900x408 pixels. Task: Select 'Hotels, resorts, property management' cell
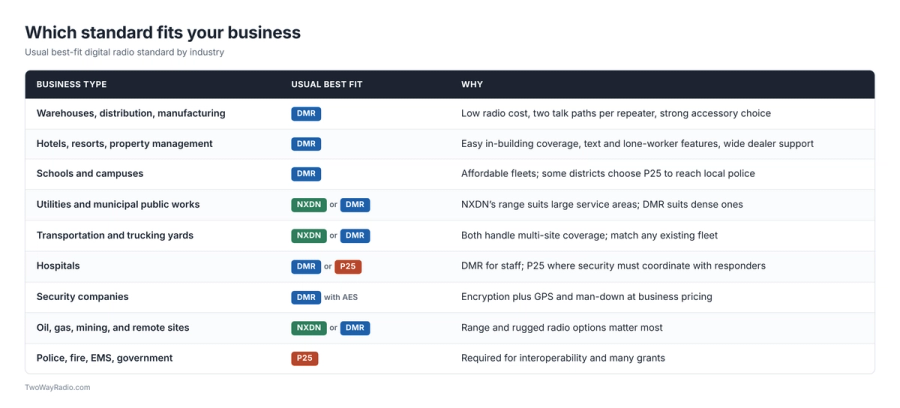pyautogui.click(x=125, y=144)
